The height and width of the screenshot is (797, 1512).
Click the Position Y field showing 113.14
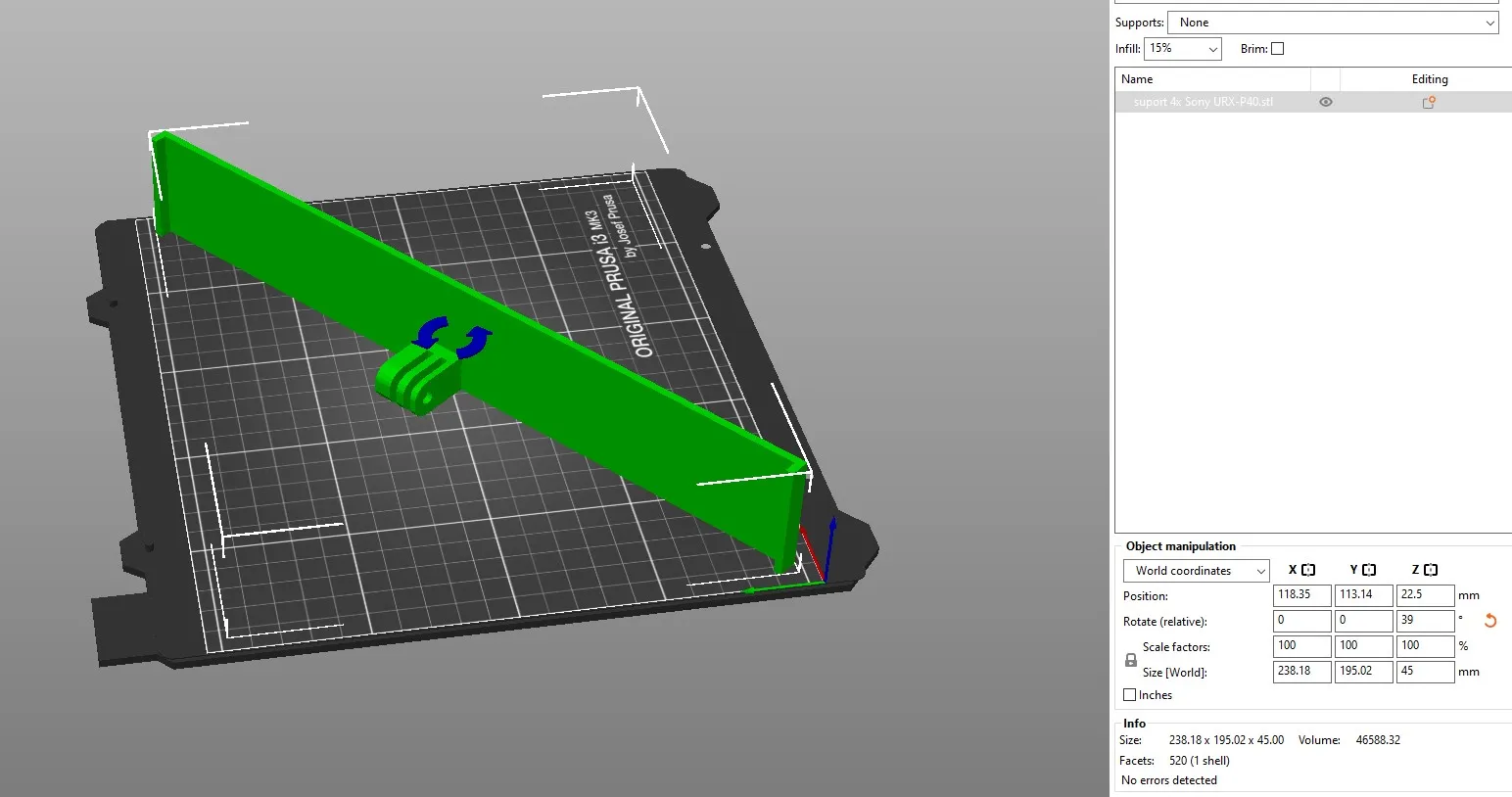coord(1363,595)
